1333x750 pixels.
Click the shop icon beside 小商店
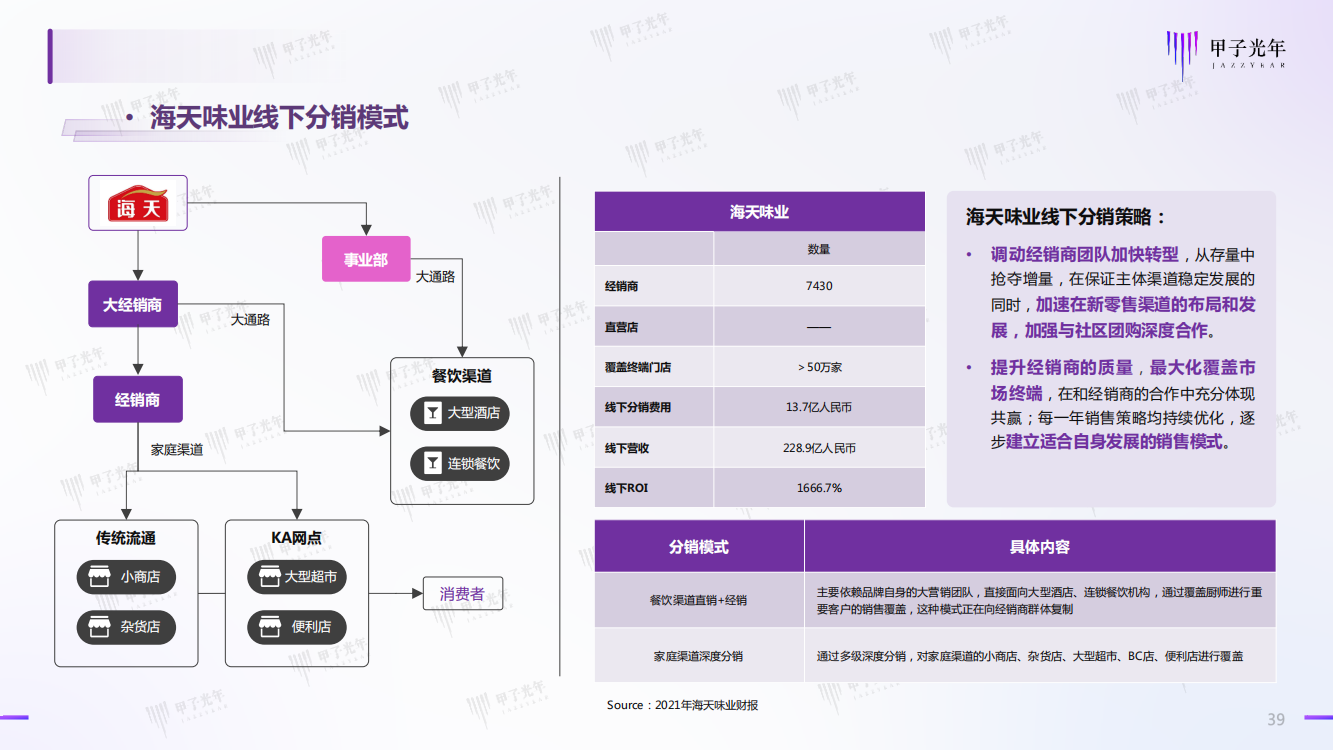point(98,577)
